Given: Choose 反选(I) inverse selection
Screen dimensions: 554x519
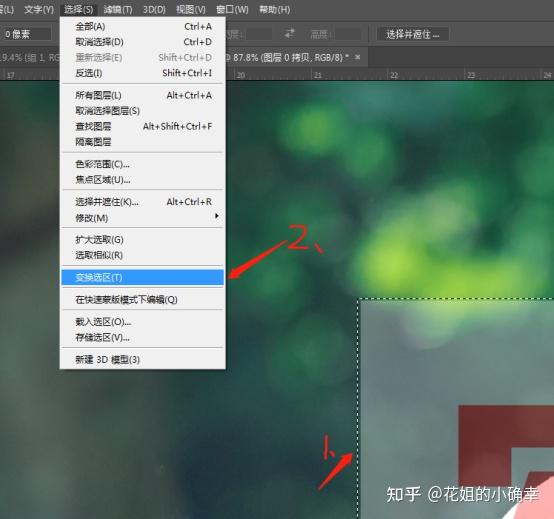Looking at the screenshot, I should point(143,73).
